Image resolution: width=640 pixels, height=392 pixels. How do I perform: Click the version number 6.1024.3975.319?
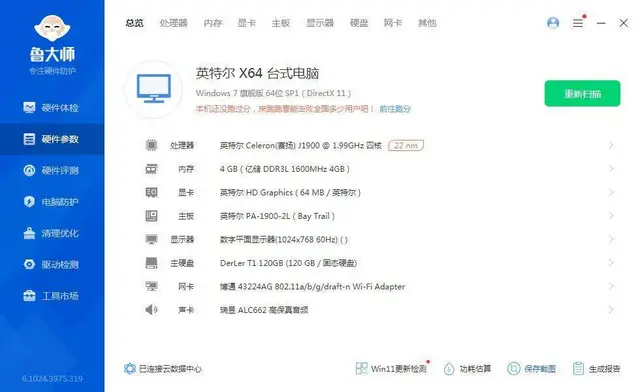(52, 379)
